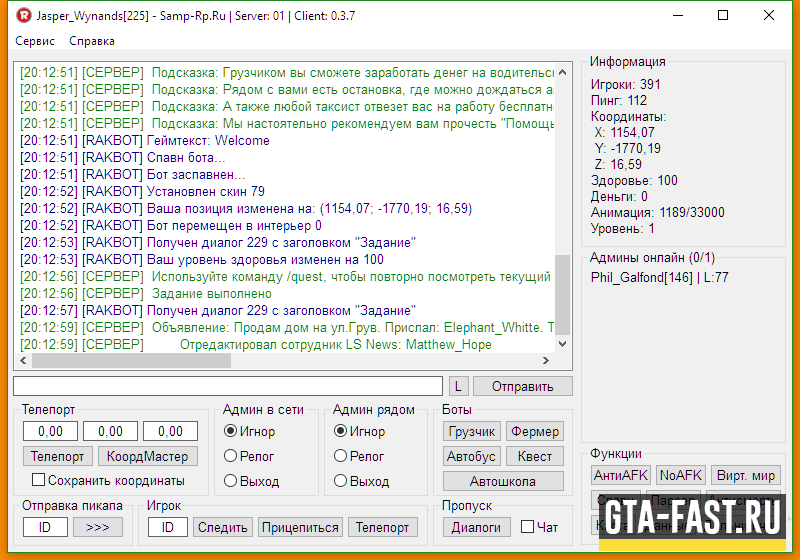The image size is (800, 560).
Task: Click the Следить button
Action: tap(222, 527)
